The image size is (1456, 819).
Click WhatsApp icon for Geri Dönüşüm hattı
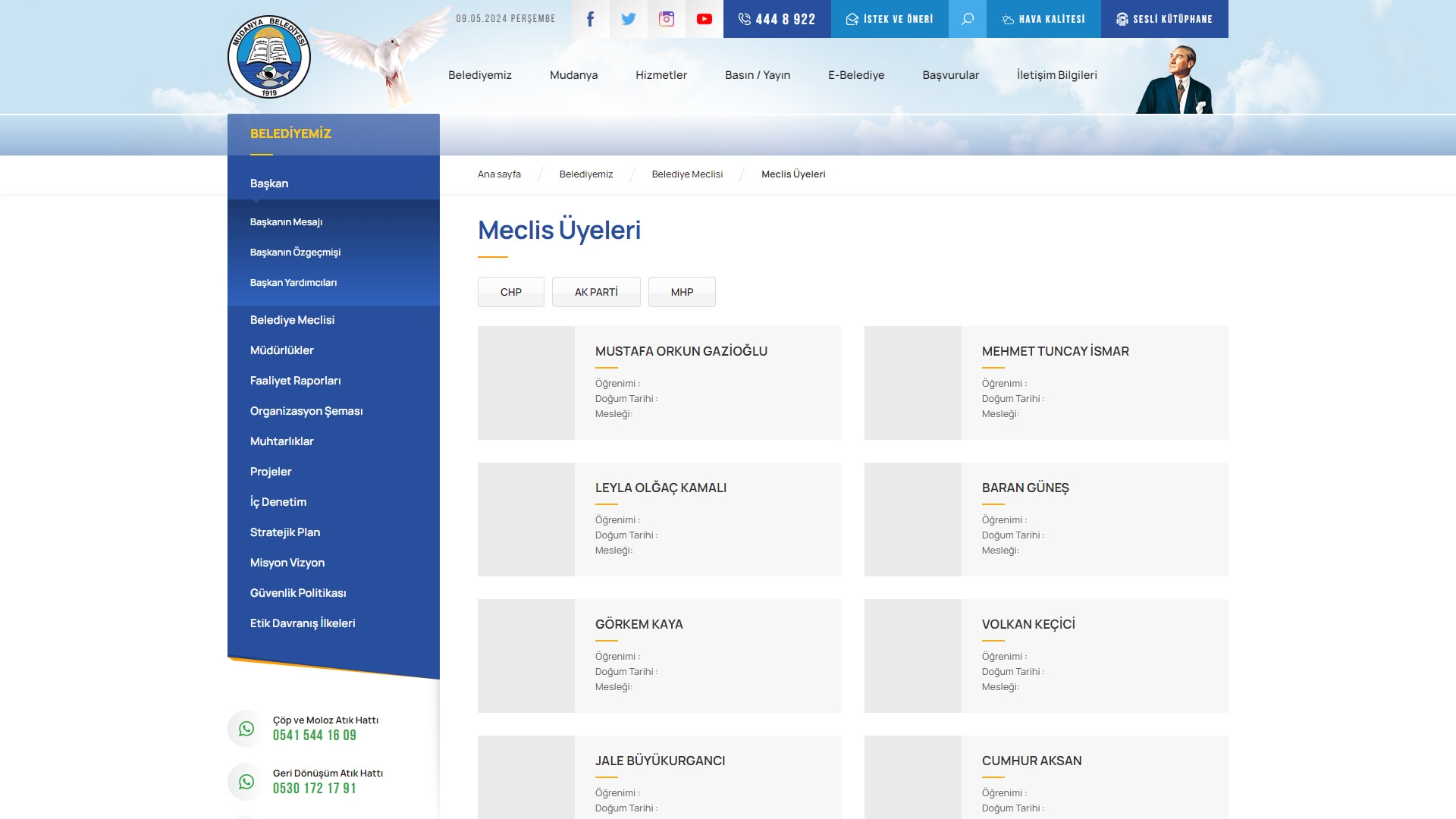tap(246, 781)
